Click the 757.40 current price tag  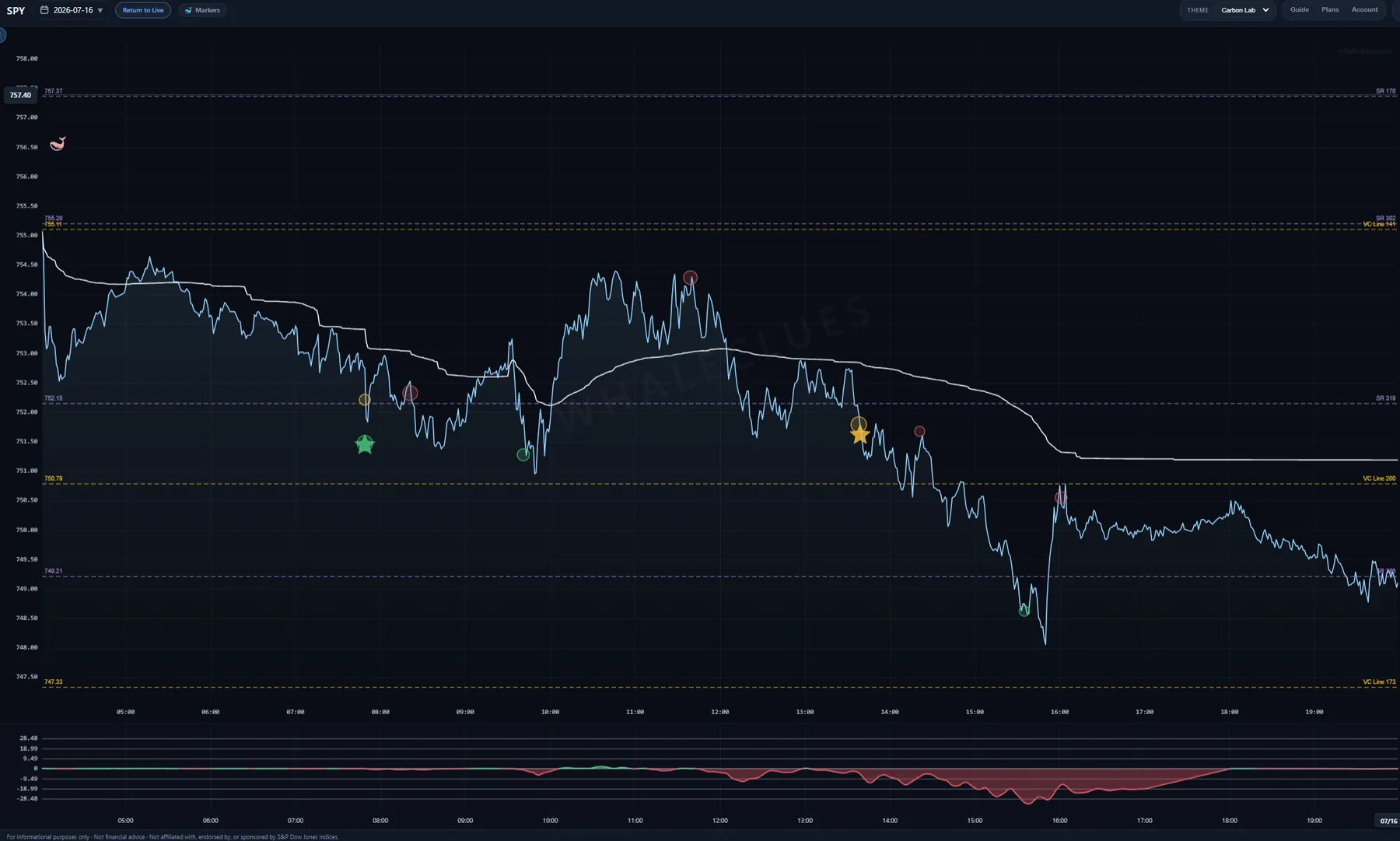(20, 95)
